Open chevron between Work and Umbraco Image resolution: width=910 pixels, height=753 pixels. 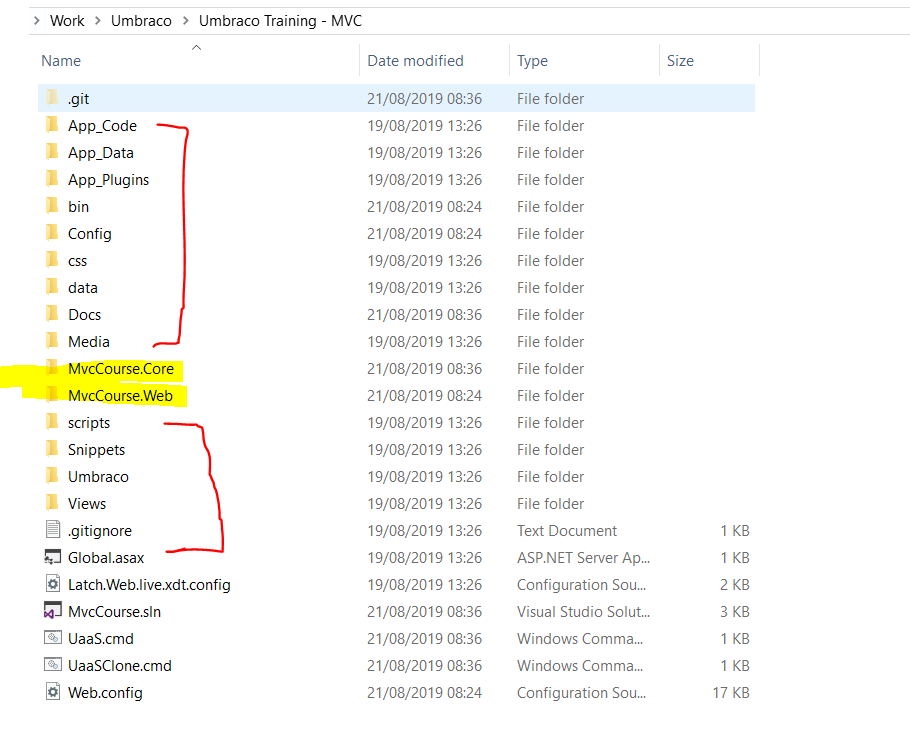tap(98, 21)
